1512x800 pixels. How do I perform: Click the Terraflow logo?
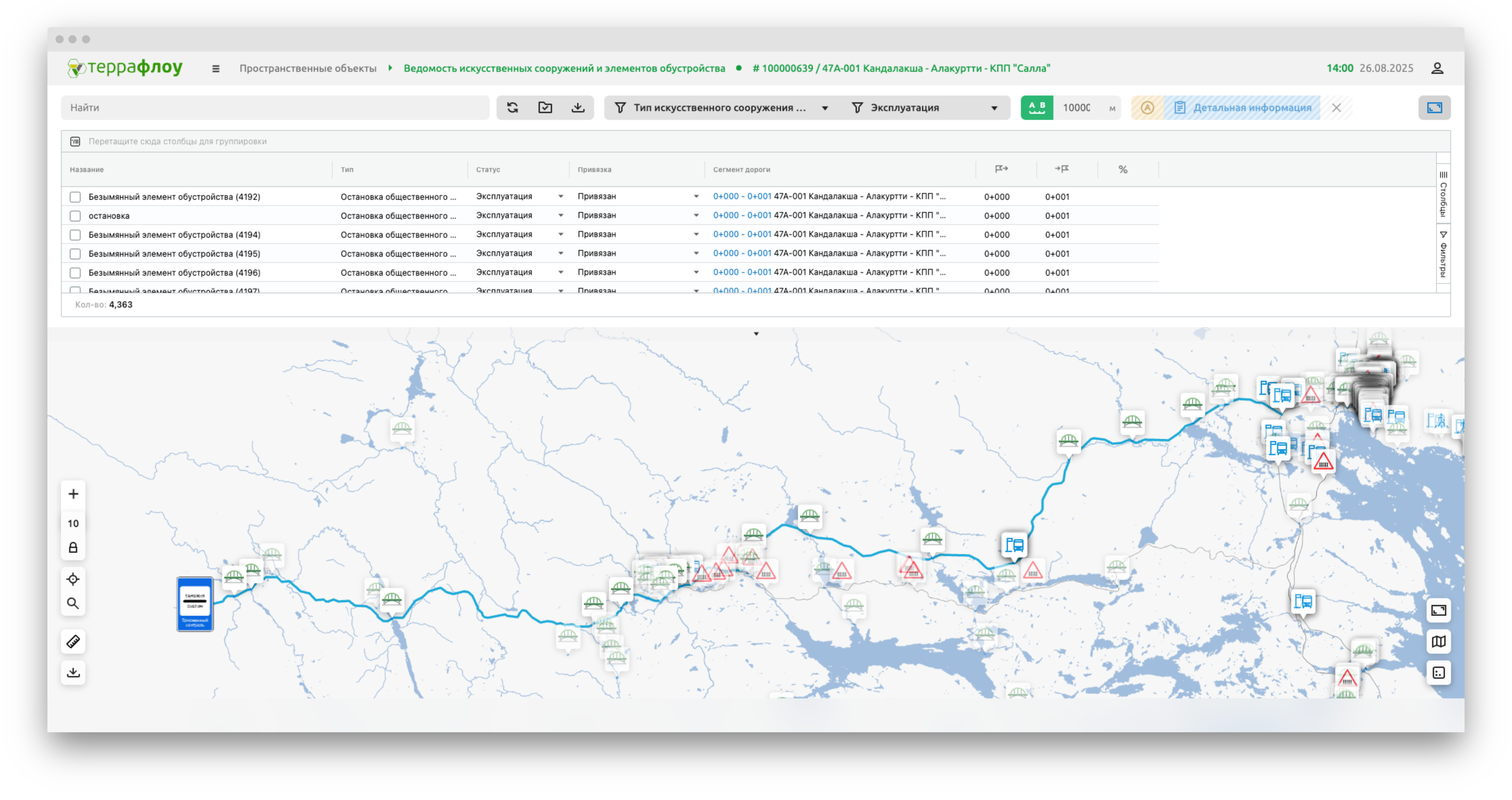[125, 68]
